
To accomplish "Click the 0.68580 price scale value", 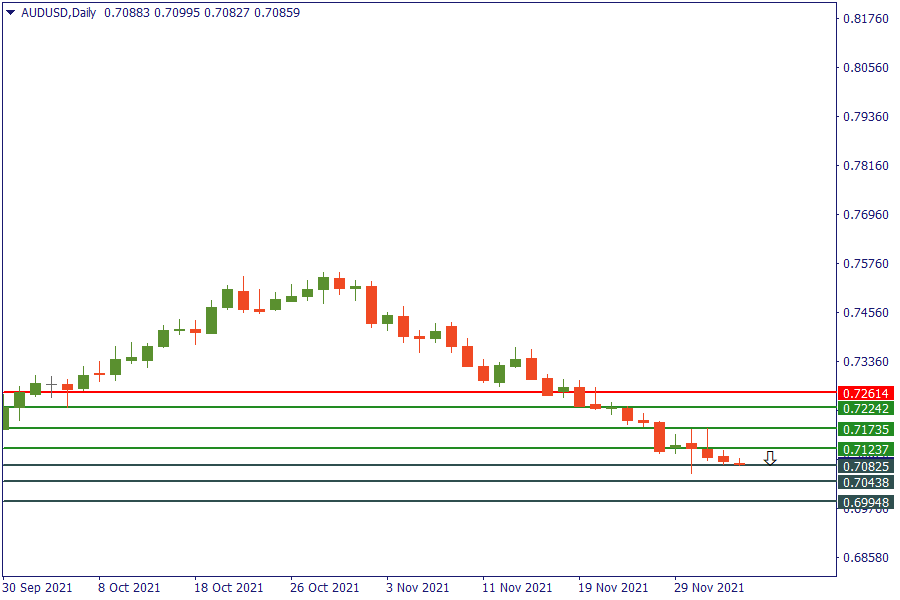I will (x=866, y=558).
